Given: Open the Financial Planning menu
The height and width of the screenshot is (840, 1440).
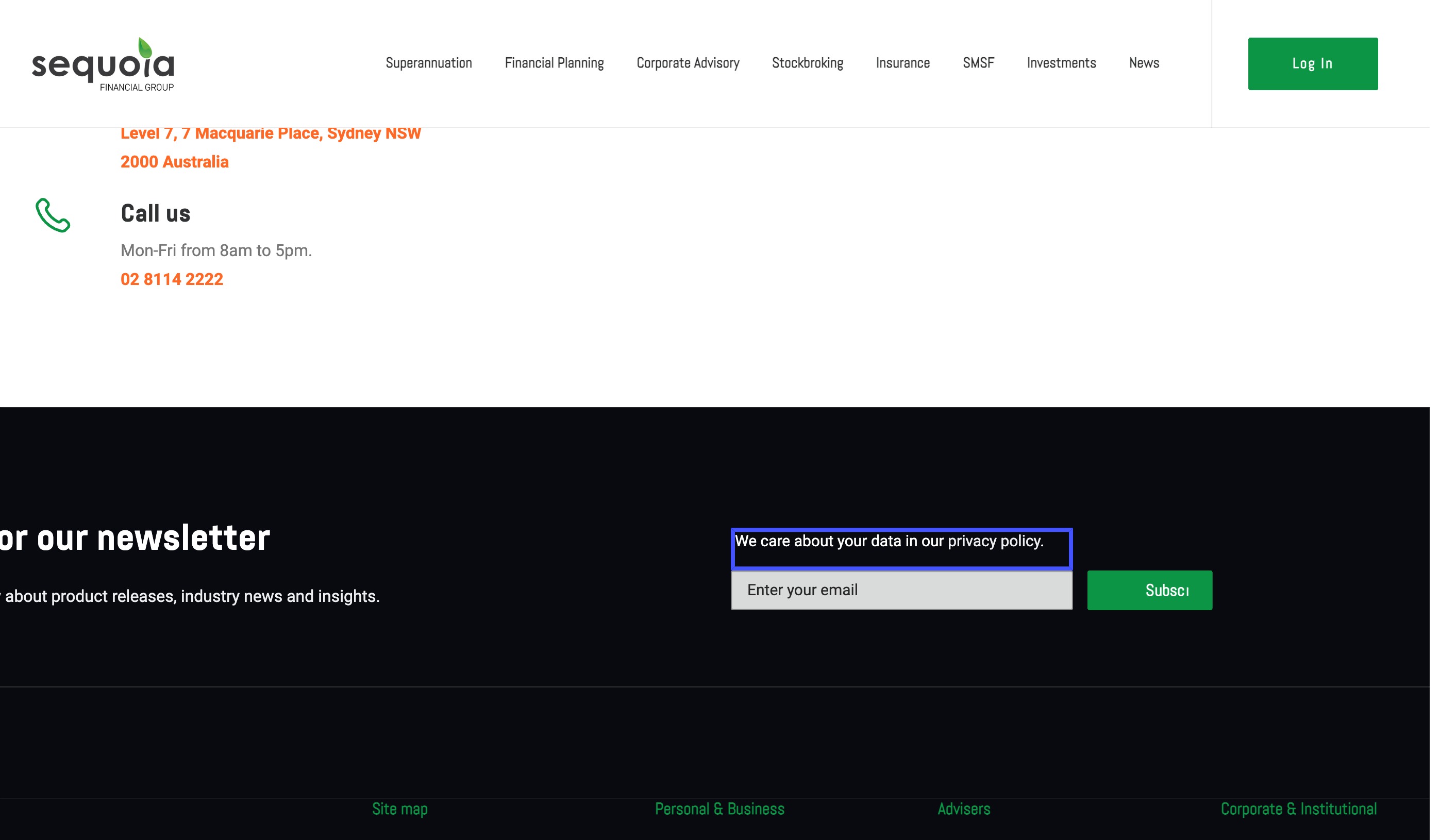Looking at the screenshot, I should 554,63.
